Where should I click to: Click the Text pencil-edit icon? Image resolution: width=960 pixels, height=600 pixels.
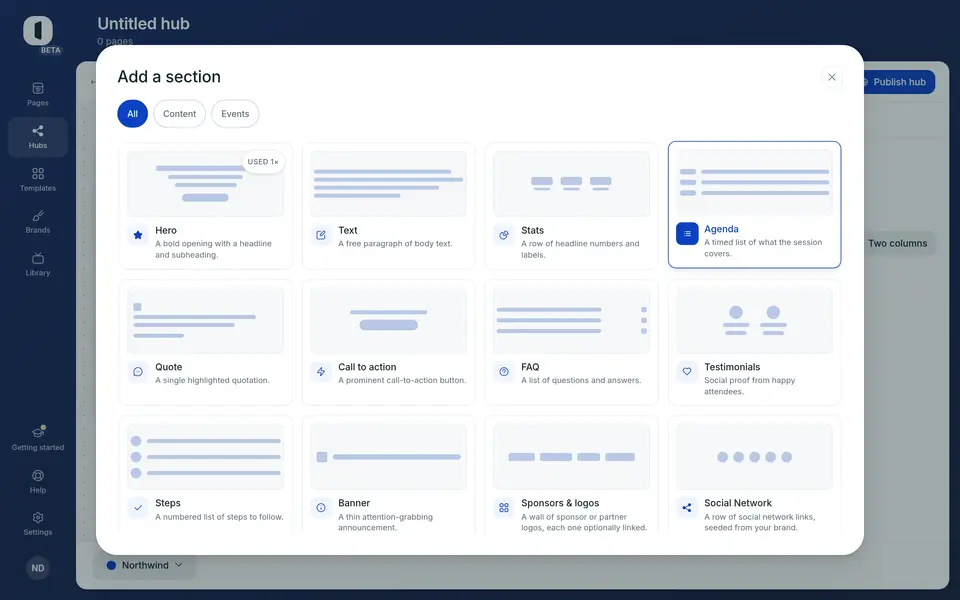click(x=321, y=235)
